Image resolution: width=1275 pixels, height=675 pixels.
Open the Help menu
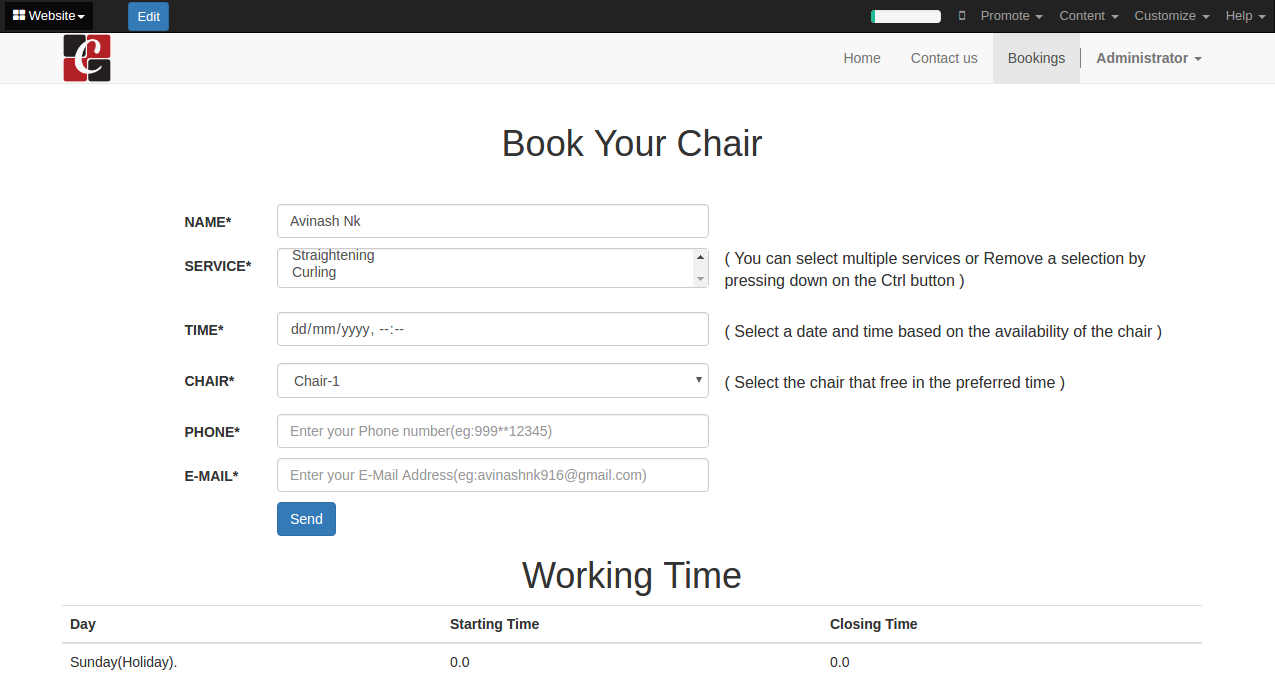tap(1245, 16)
